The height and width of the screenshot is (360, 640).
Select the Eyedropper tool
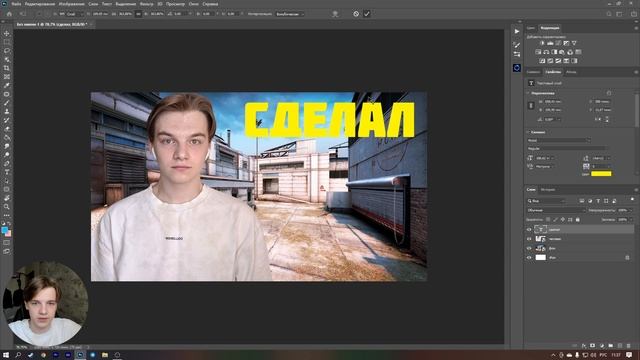click(7, 85)
